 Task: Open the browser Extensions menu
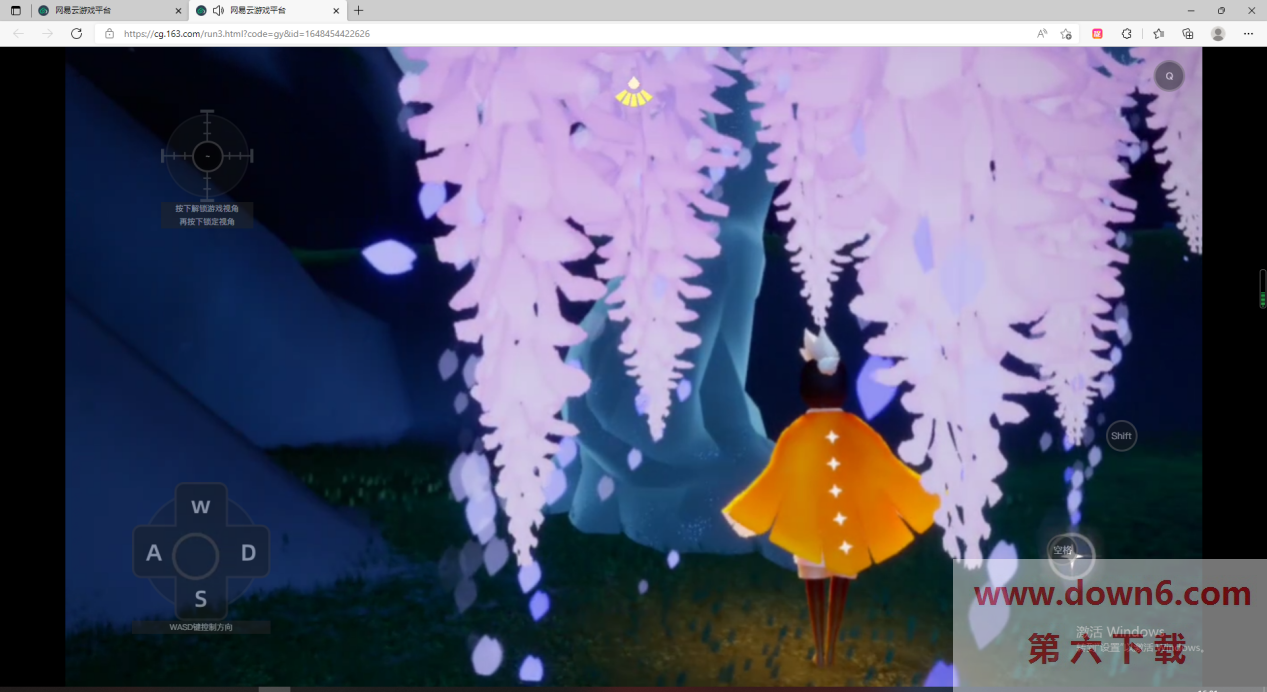coord(1127,33)
